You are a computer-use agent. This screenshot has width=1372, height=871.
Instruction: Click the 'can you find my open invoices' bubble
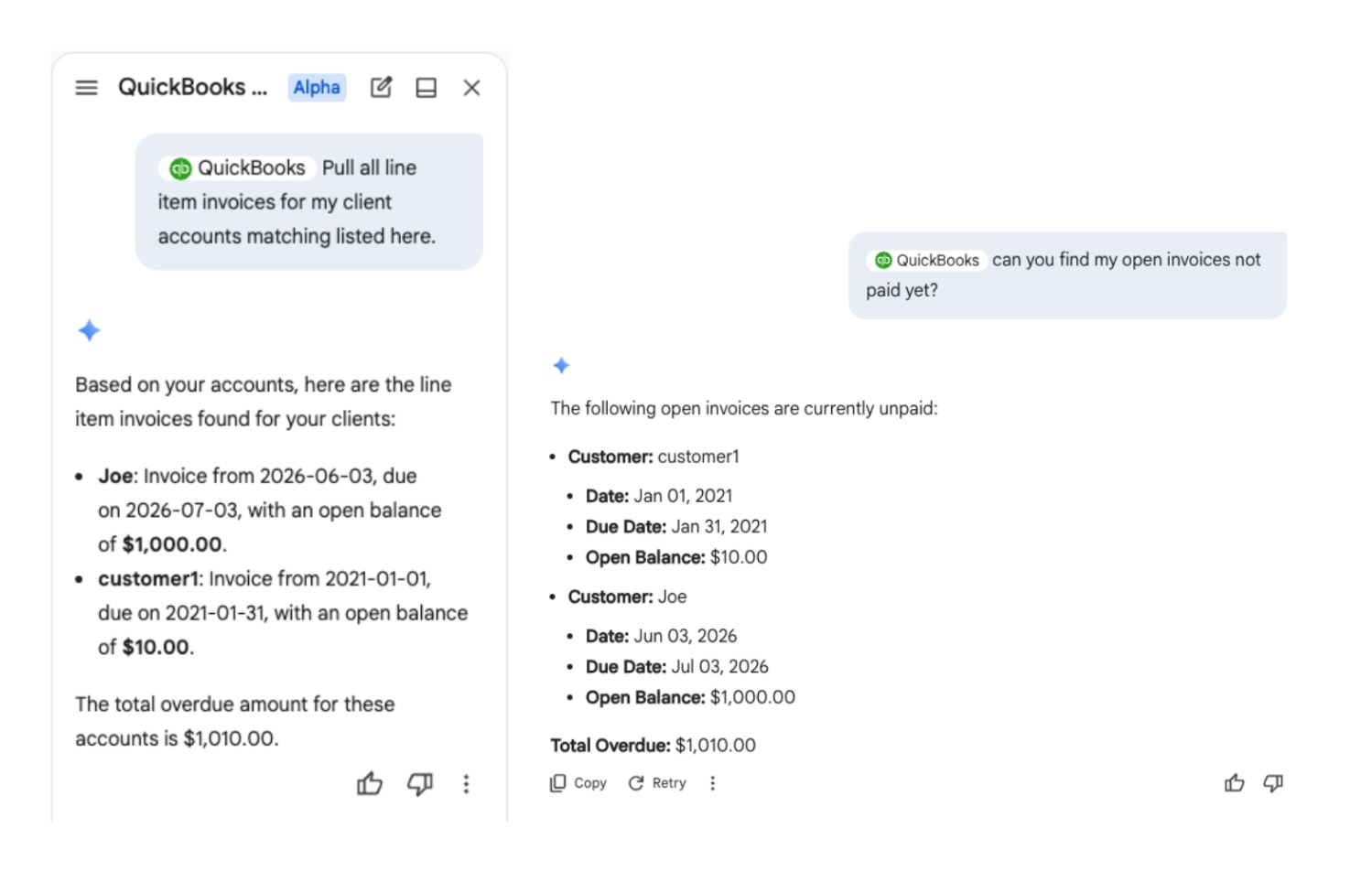tap(1067, 275)
